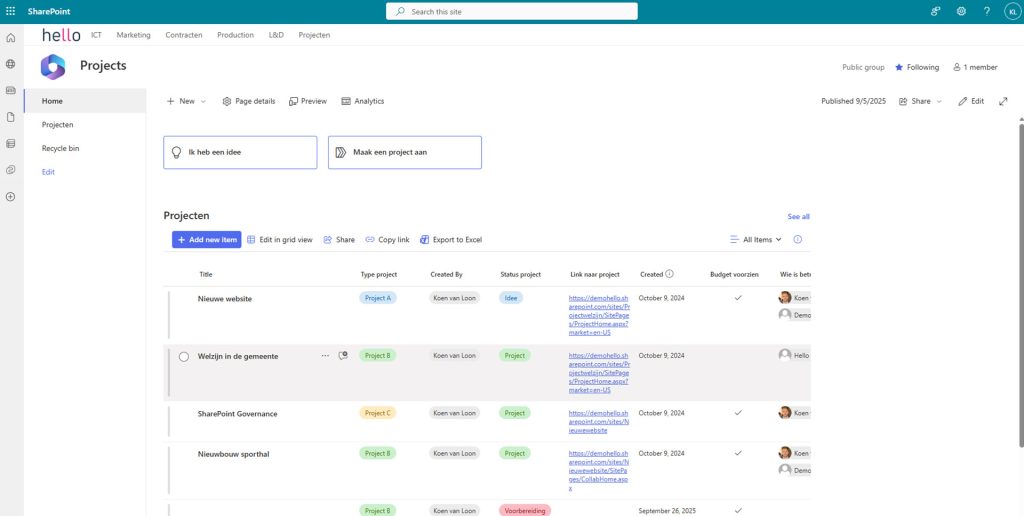1024x516 pixels.
Task: Open the Title column header menu
Action: tap(206, 274)
